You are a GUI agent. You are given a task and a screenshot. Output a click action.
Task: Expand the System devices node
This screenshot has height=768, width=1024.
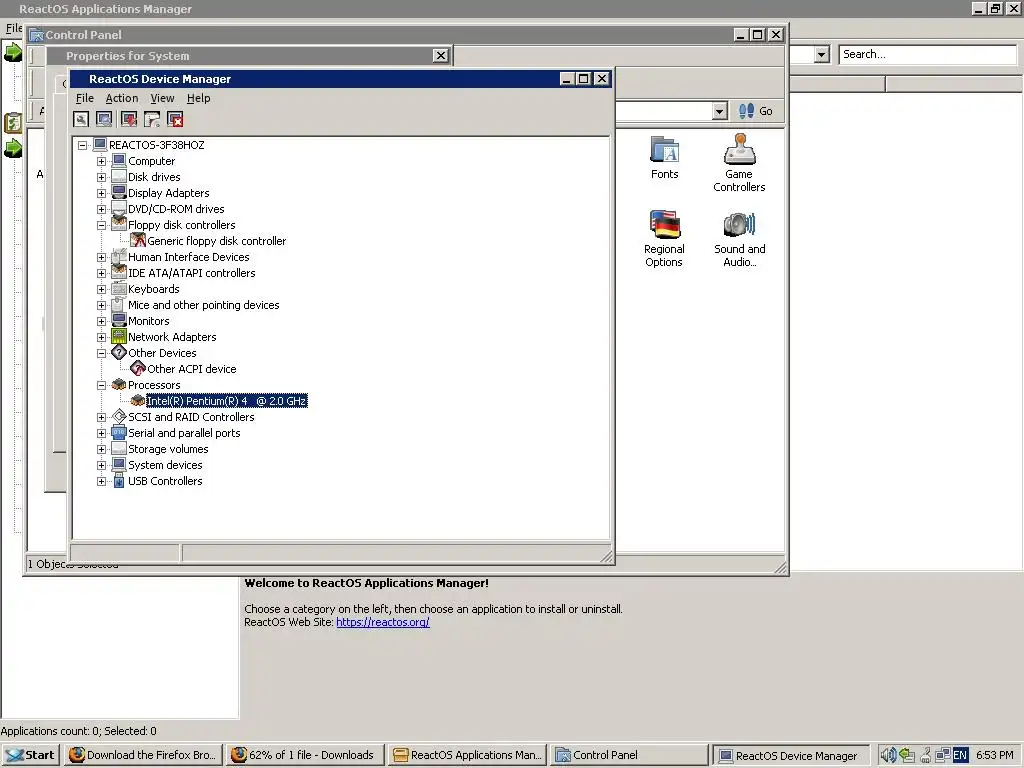pyautogui.click(x=101, y=465)
